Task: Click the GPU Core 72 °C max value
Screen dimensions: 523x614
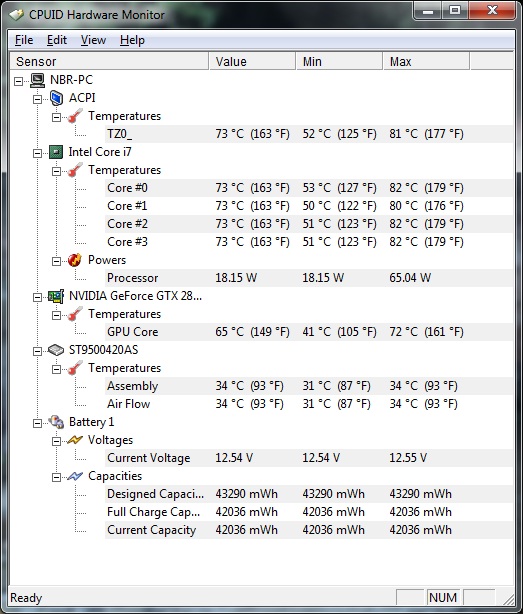Action: pos(426,332)
